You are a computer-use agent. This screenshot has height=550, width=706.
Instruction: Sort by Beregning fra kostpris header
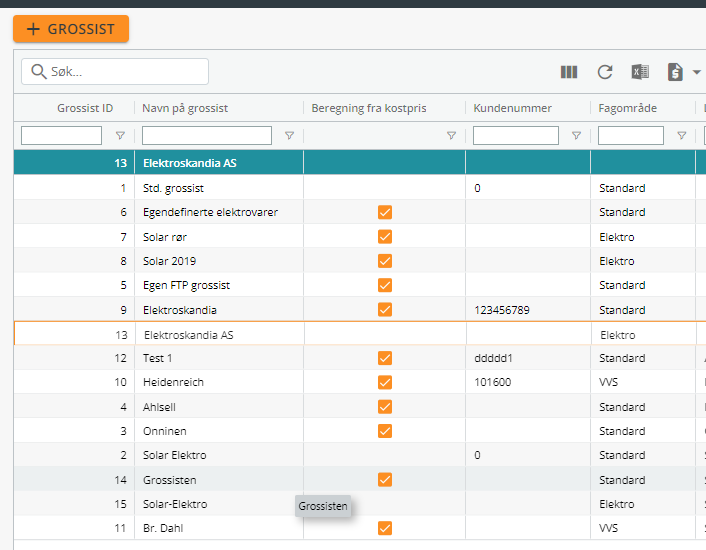tap(369, 108)
